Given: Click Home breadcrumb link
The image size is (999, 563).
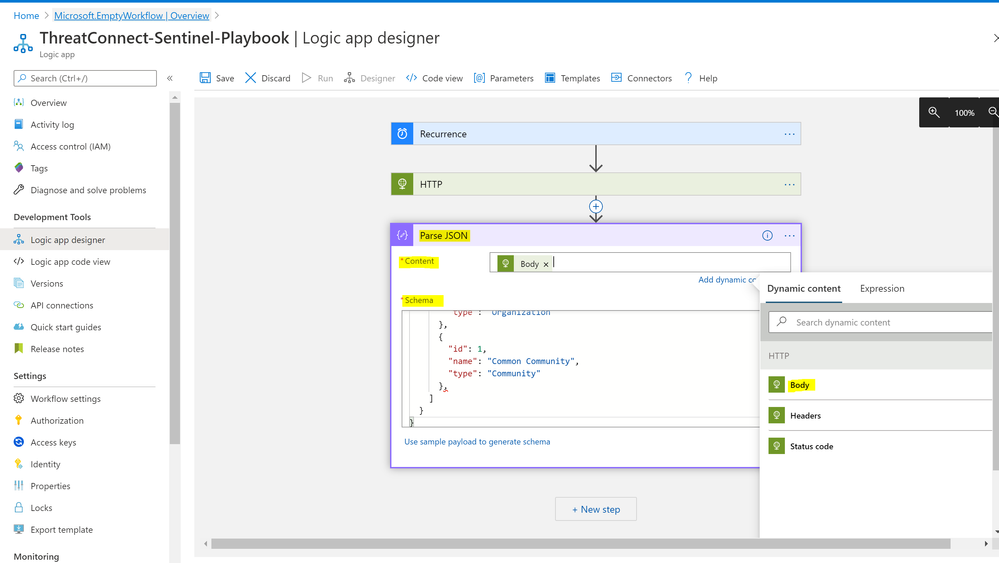Looking at the screenshot, I should pos(26,15).
